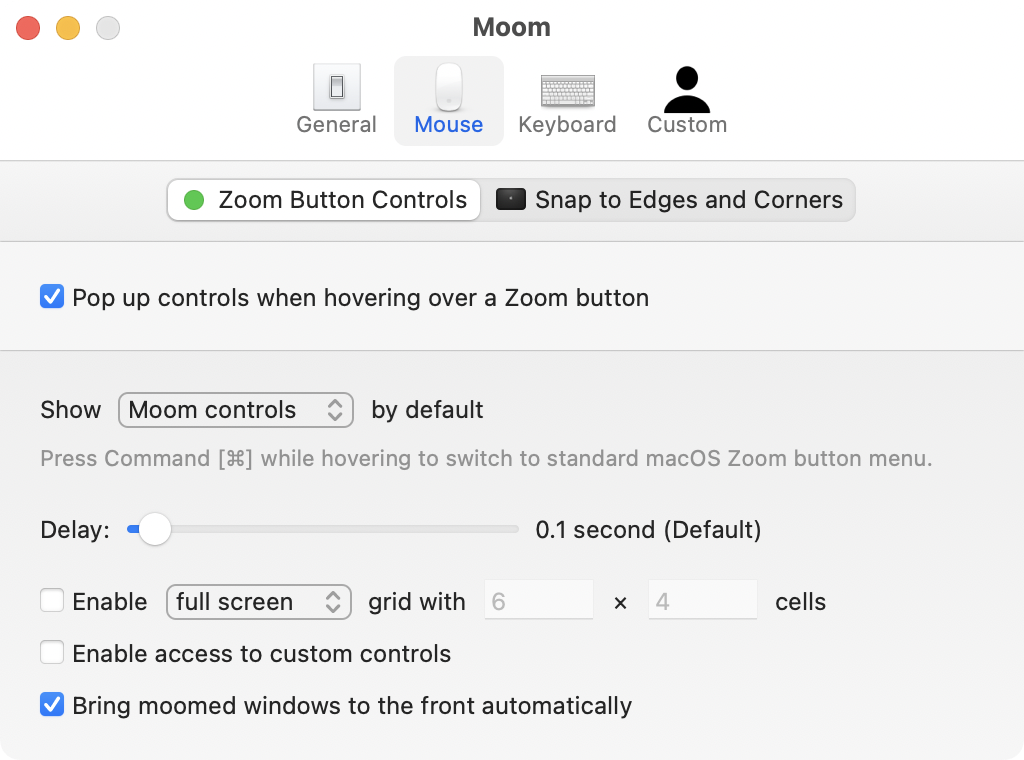Image resolution: width=1024 pixels, height=760 pixels.
Task: Select the Mouse icon in toolbar
Action: pos(449,88)
